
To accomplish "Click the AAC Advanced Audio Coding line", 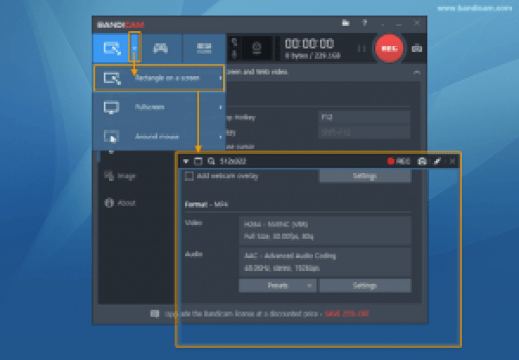I will pos(290,256).
